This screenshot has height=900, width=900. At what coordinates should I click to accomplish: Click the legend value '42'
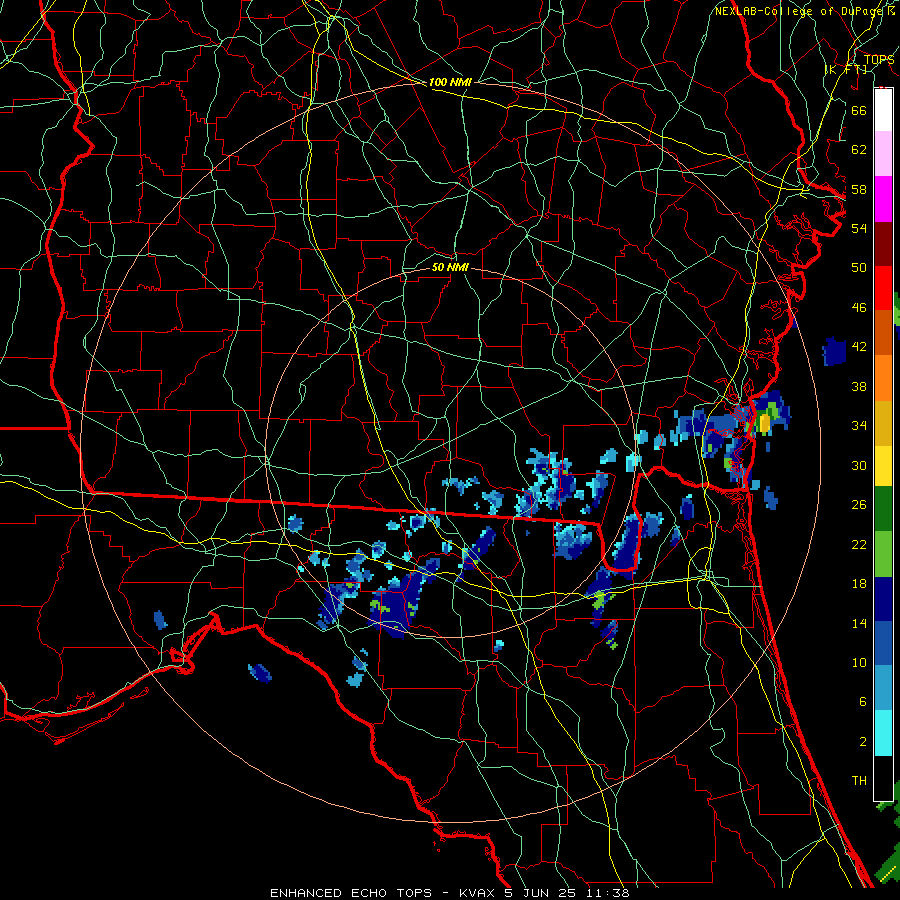pyautogui.click(x=859, y=347)
